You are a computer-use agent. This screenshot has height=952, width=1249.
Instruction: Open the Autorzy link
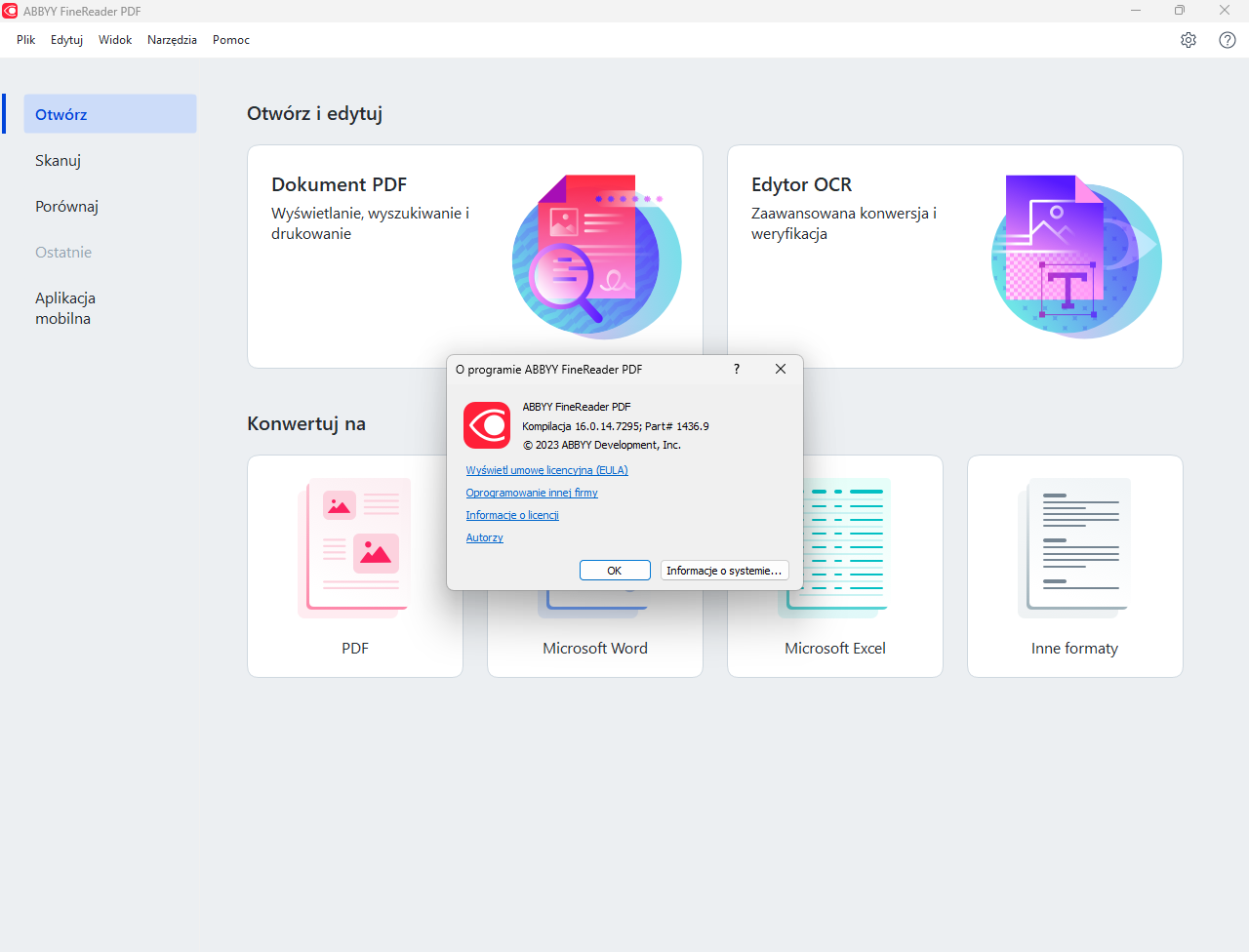click(x=484, y=537)
